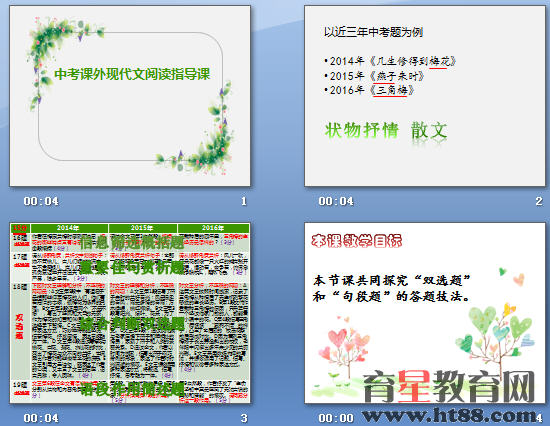Click the 育星教育网 watermark logo

449,386
